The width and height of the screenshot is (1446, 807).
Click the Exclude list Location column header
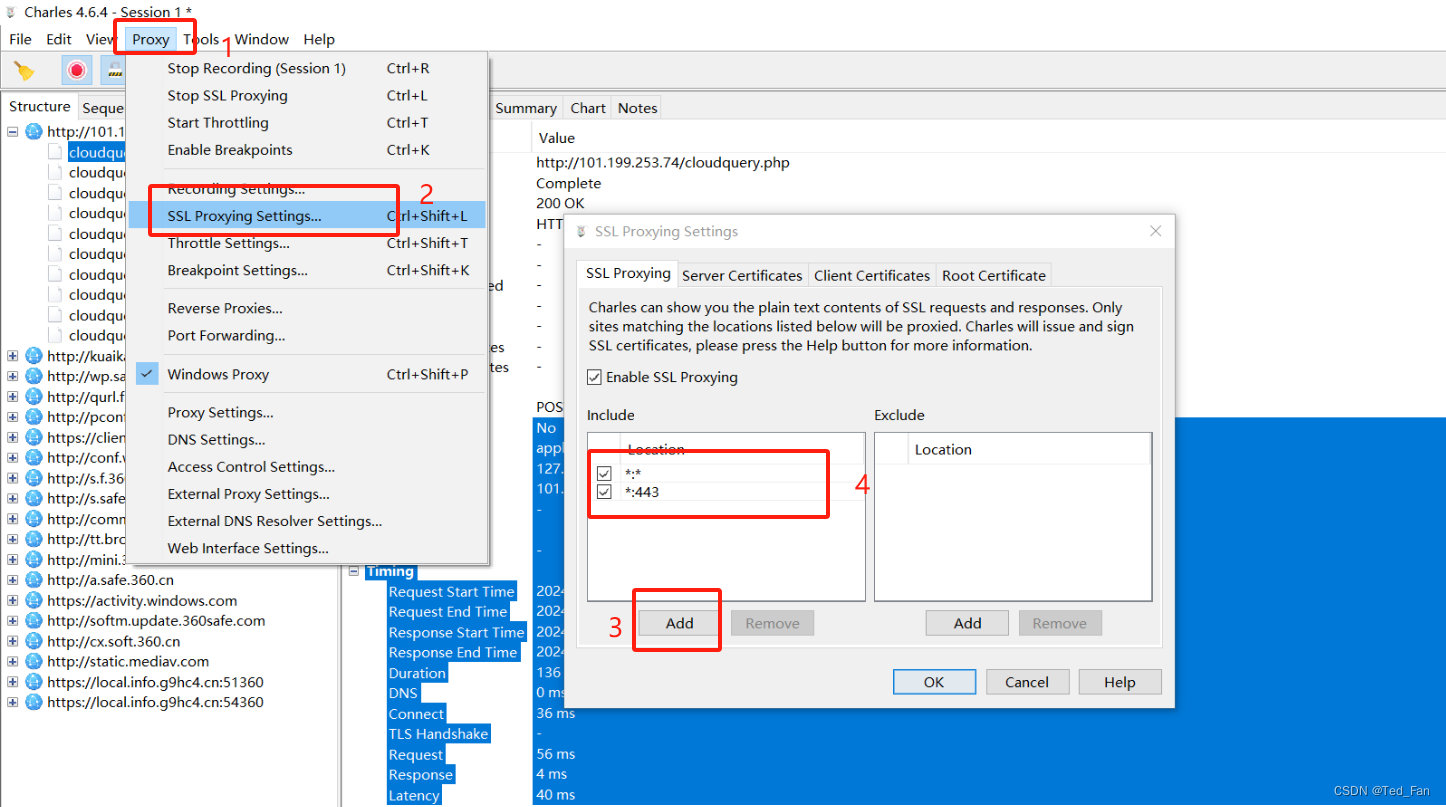click(1031, 449)
